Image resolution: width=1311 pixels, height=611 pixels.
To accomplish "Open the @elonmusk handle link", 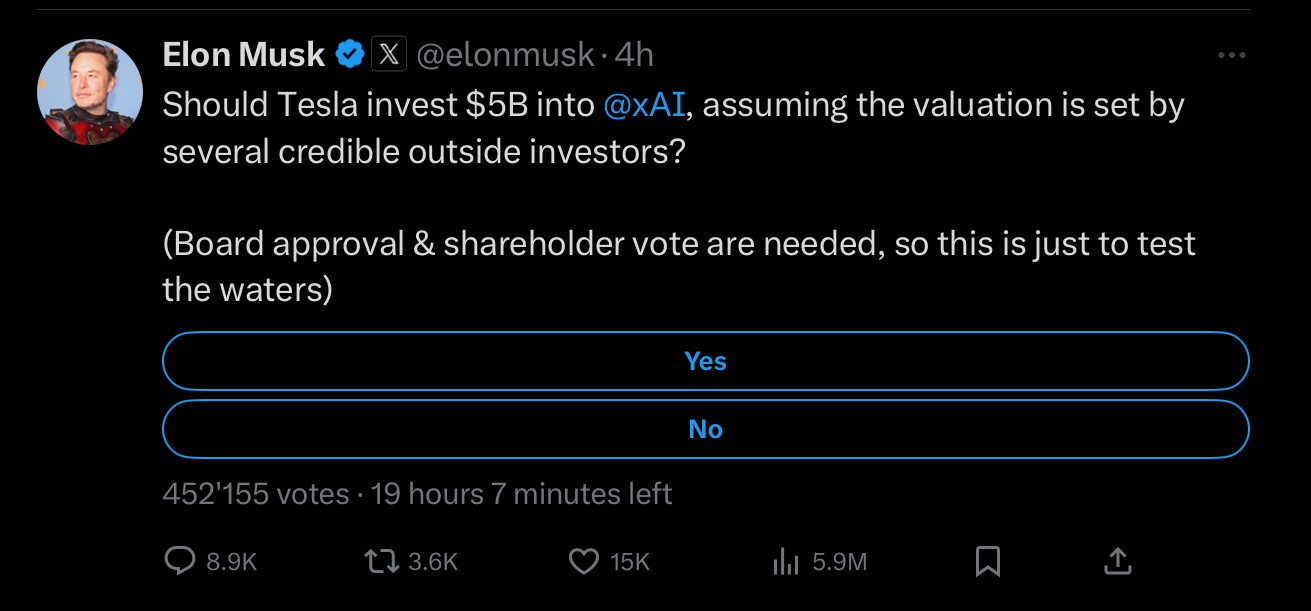I will point(504,55).
